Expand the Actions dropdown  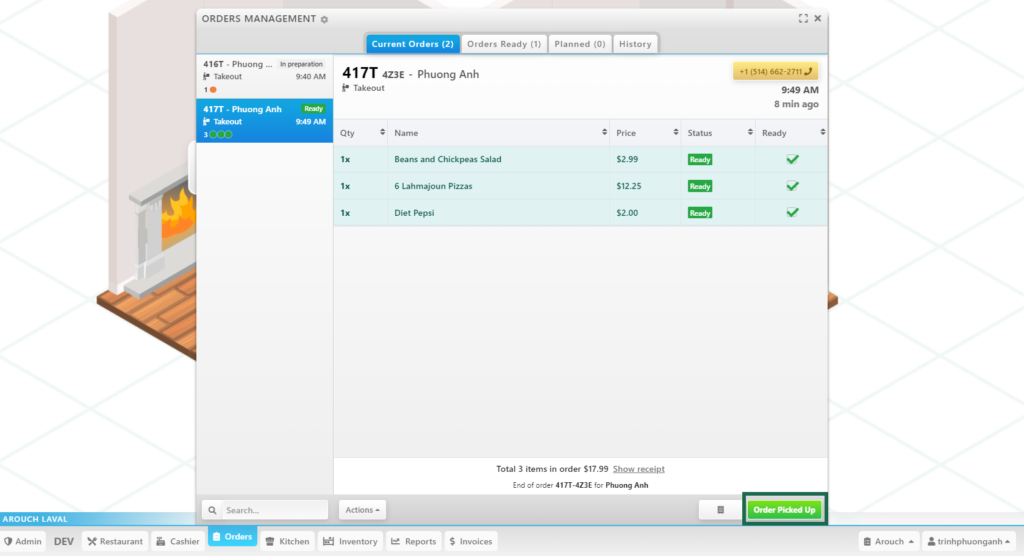pos(362,510)
